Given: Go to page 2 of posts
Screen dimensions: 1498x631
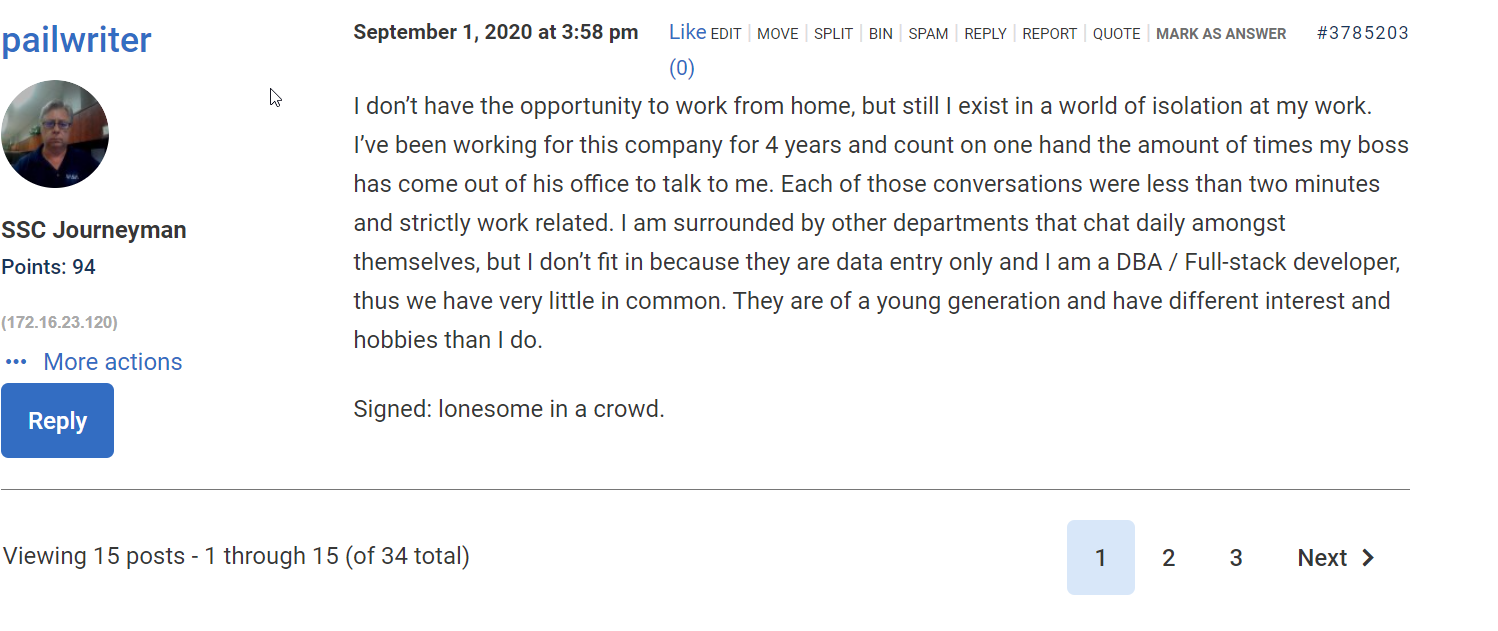Looking at the screenshot, I should pos(1168,558).
